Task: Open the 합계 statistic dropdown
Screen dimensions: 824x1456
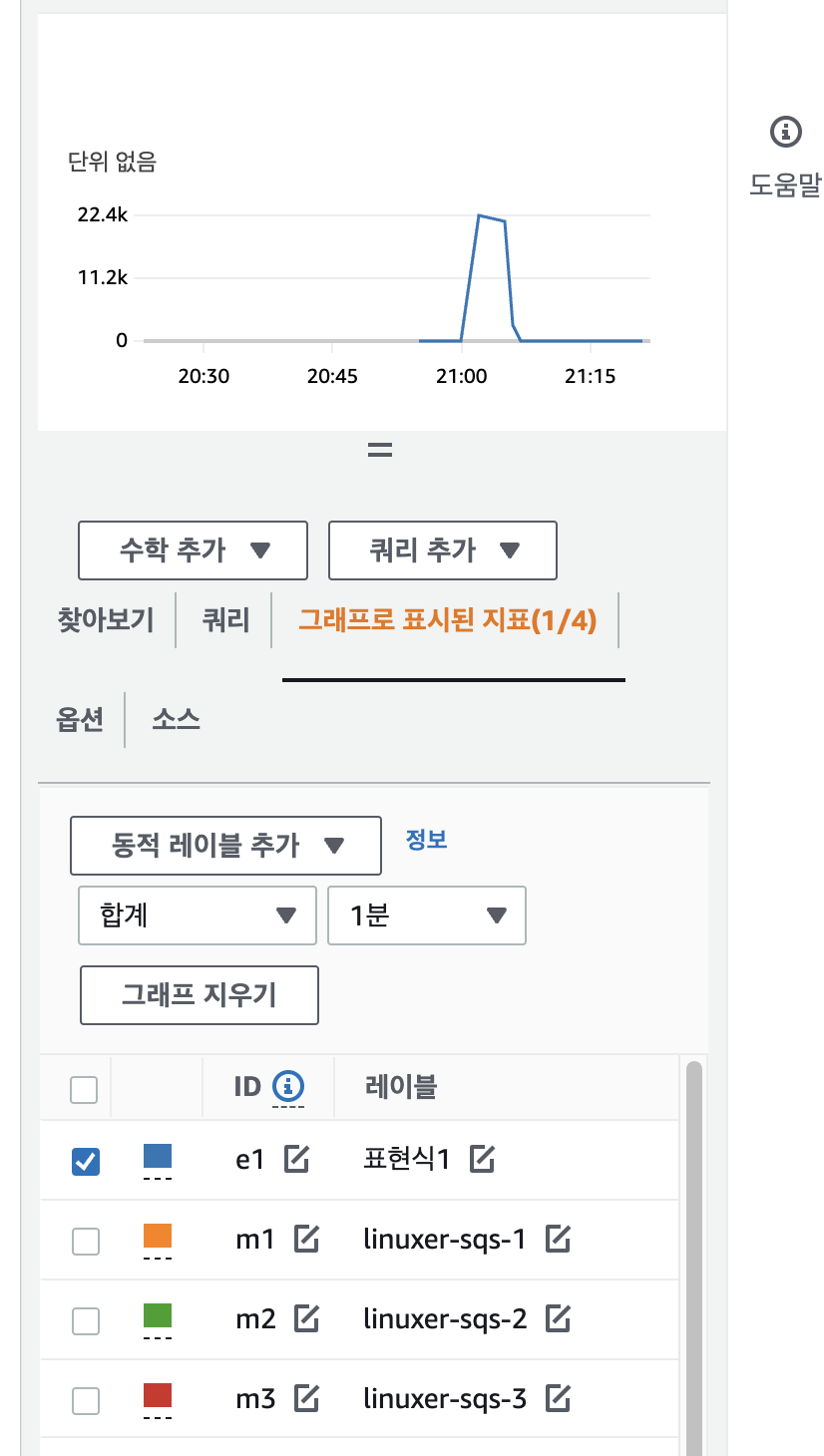Action: coord(197,915)
